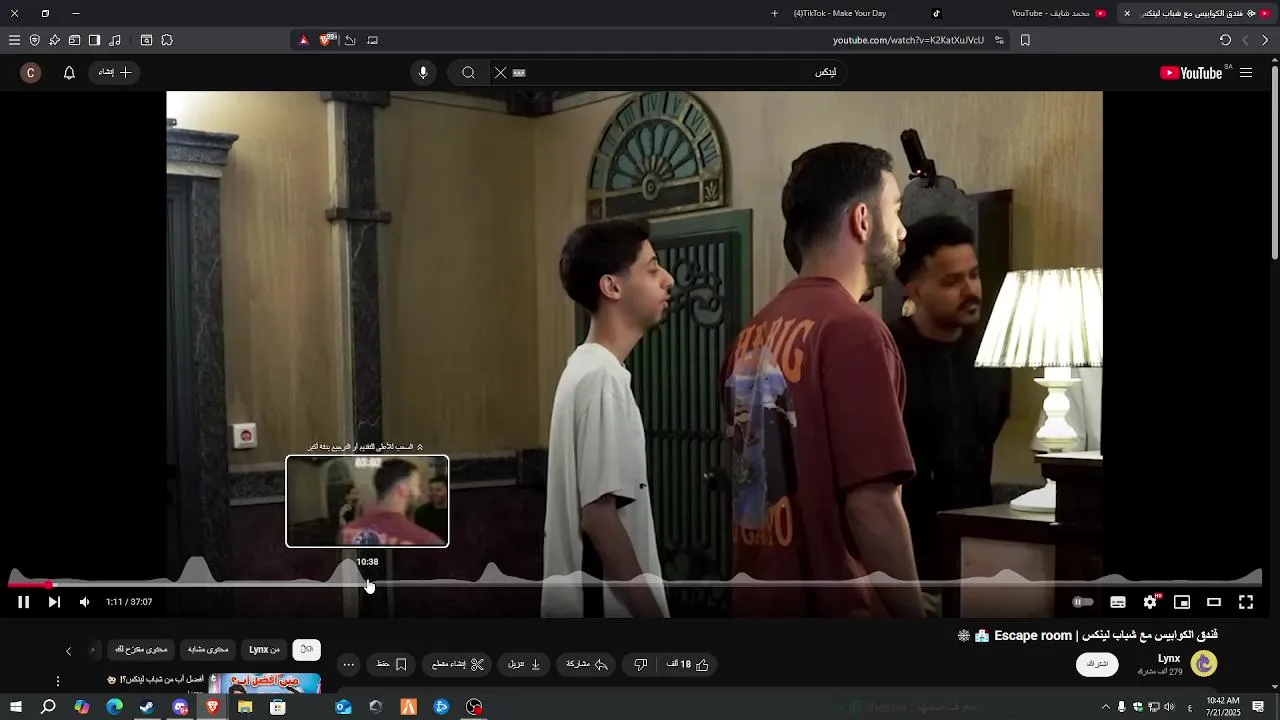Skip to the next video

(54, 602)
